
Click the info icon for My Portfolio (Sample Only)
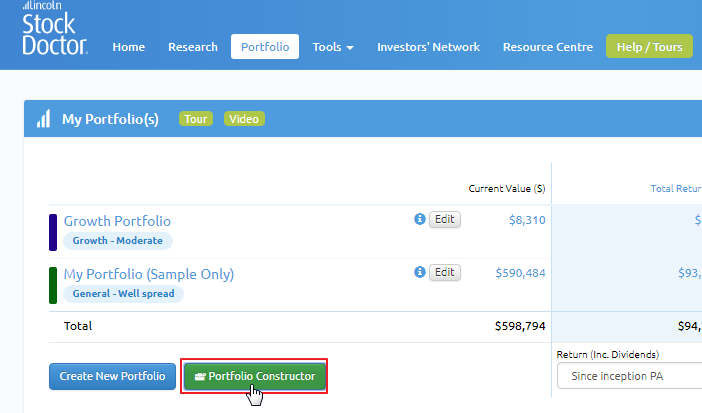(x=419, y=272)
